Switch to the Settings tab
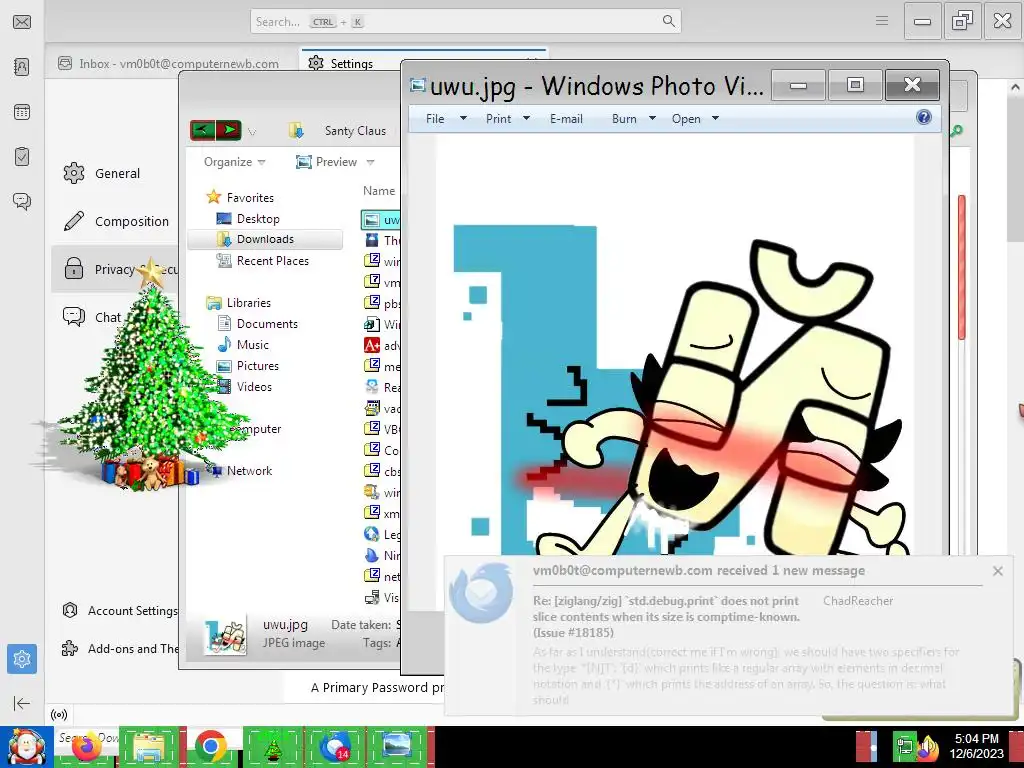1024x768 pixels. pos(351,64)
